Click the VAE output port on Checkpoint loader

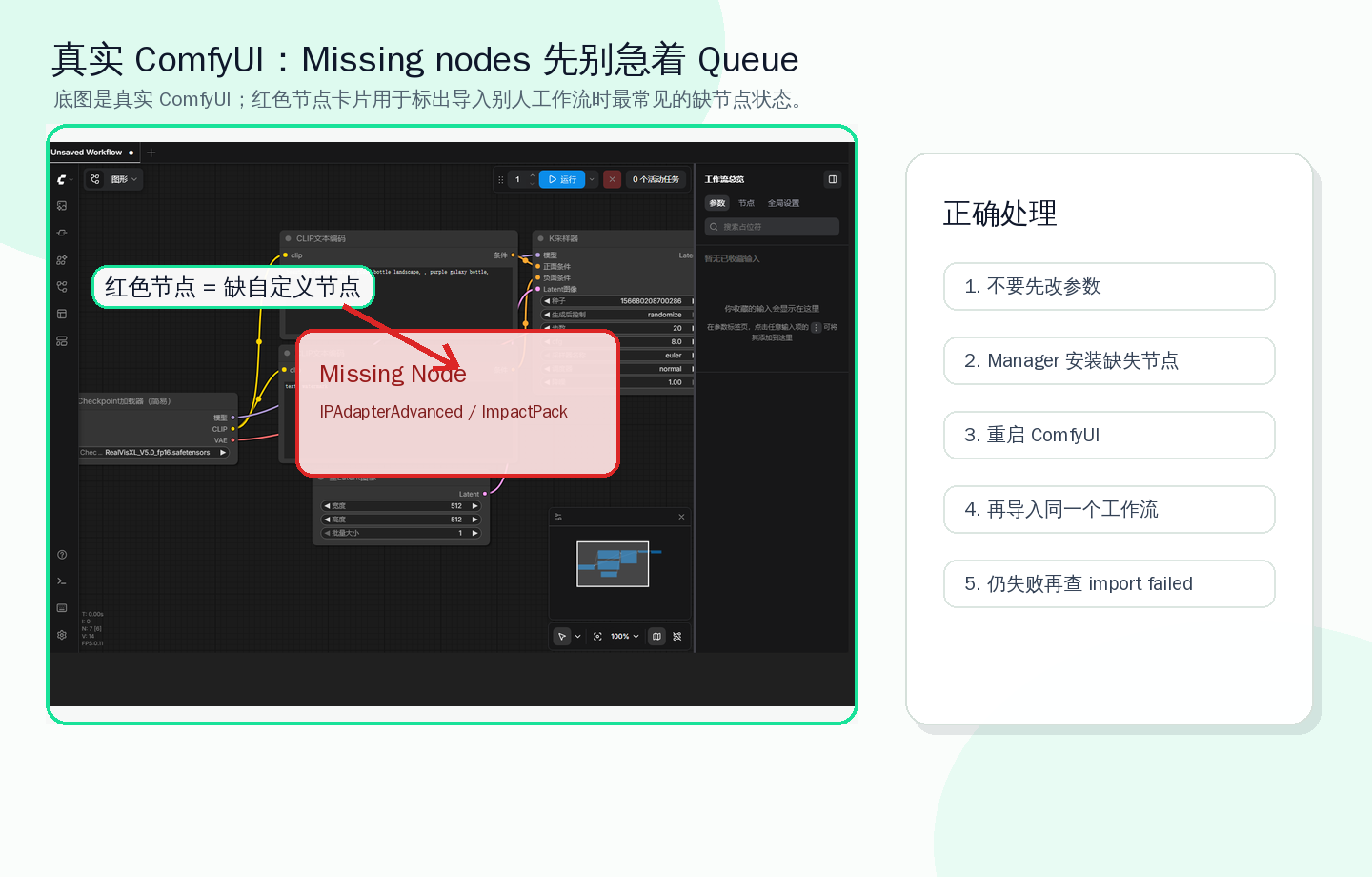(232, 440)
